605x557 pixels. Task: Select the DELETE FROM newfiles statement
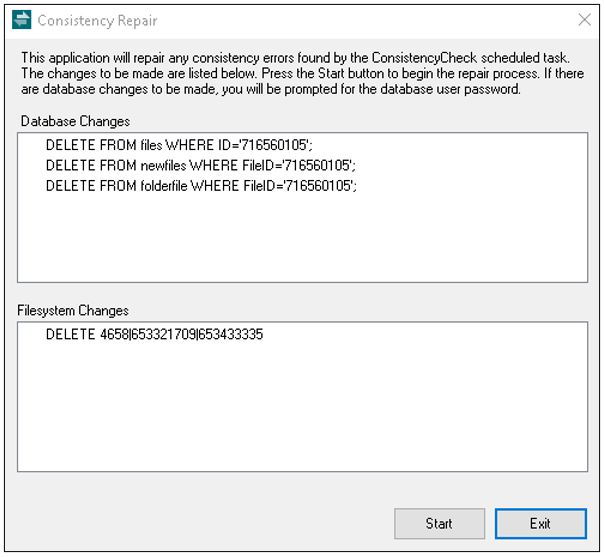point(201,165)
